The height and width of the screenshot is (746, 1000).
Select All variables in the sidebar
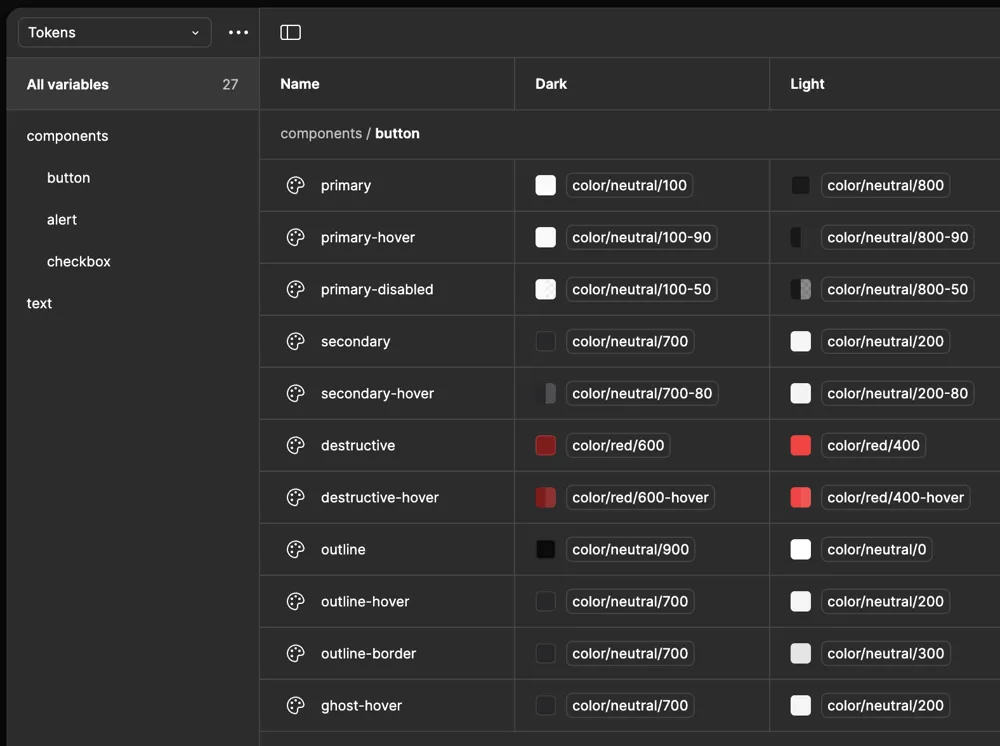(68, 84)
